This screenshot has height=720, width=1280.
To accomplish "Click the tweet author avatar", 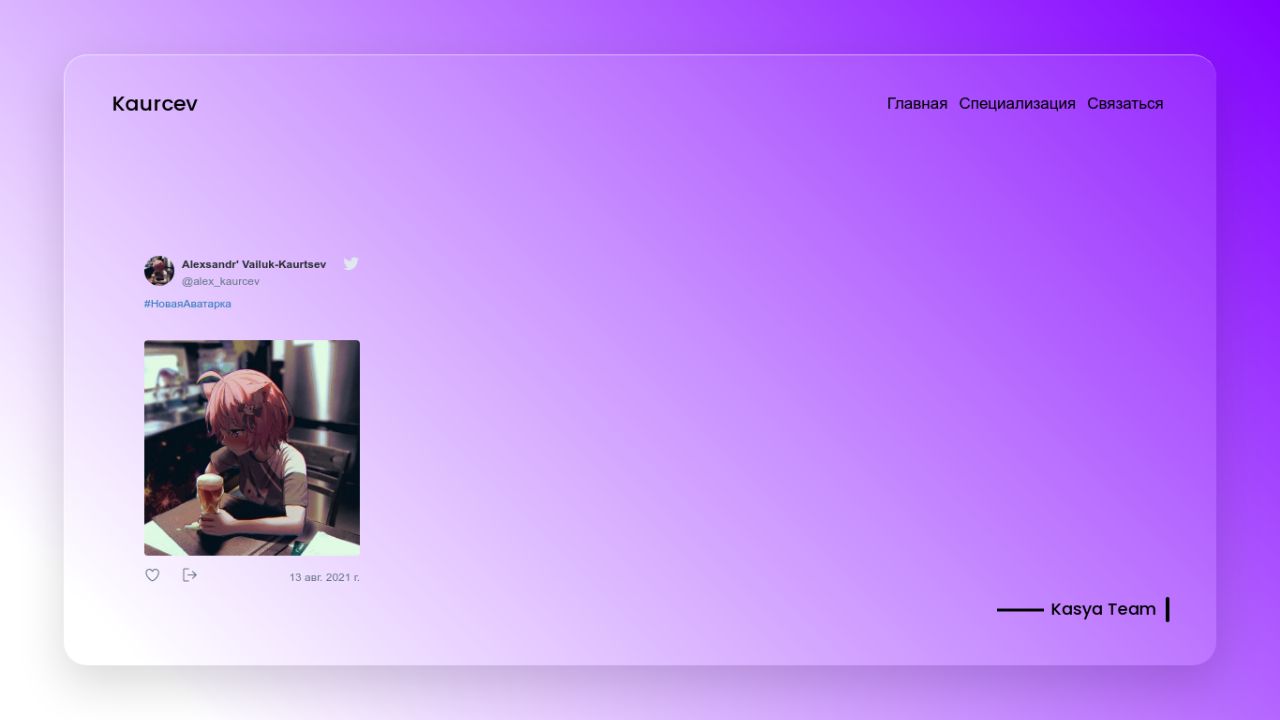I will coord(159,271).
